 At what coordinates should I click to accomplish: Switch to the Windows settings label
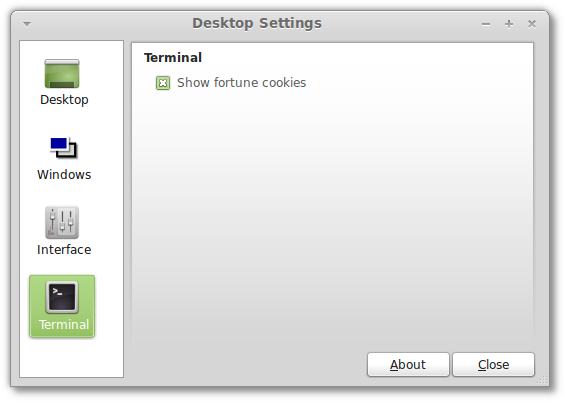pos(64,174)
